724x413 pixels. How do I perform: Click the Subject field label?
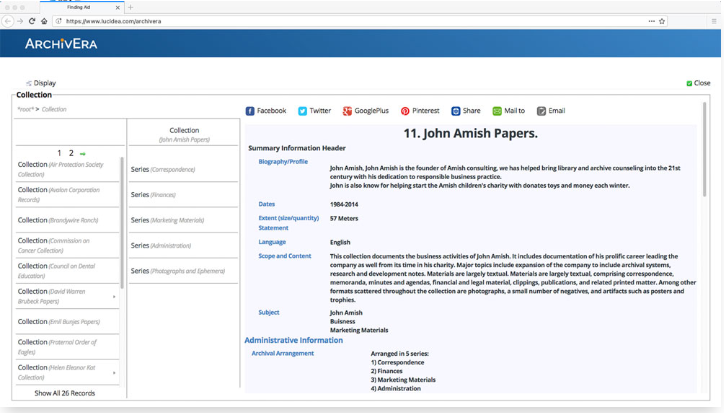(x=269, y=312)
